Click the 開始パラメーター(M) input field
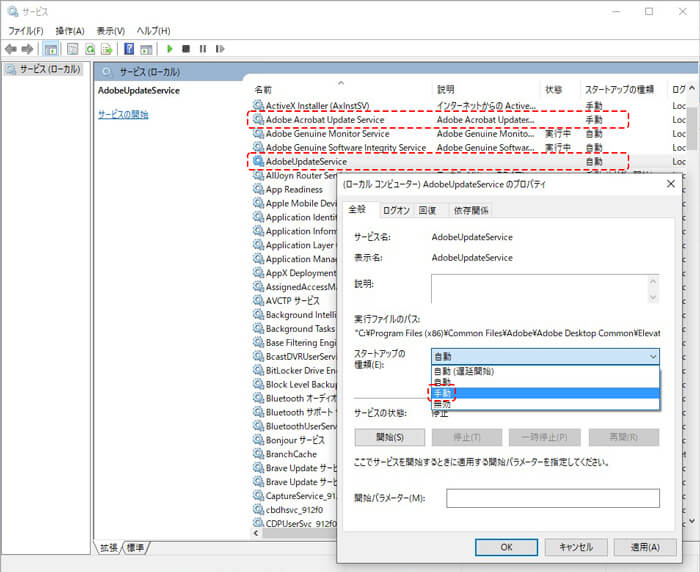This screenshot has width=700, height=572. [553, 498]
